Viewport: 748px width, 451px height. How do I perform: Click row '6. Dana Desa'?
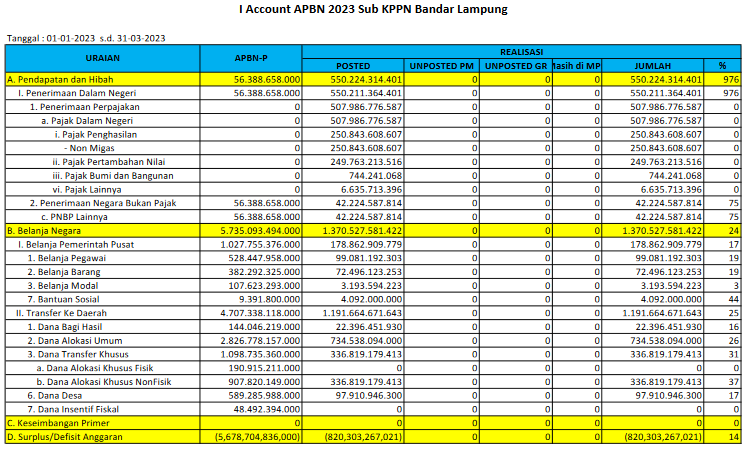[x=373, y=396]
